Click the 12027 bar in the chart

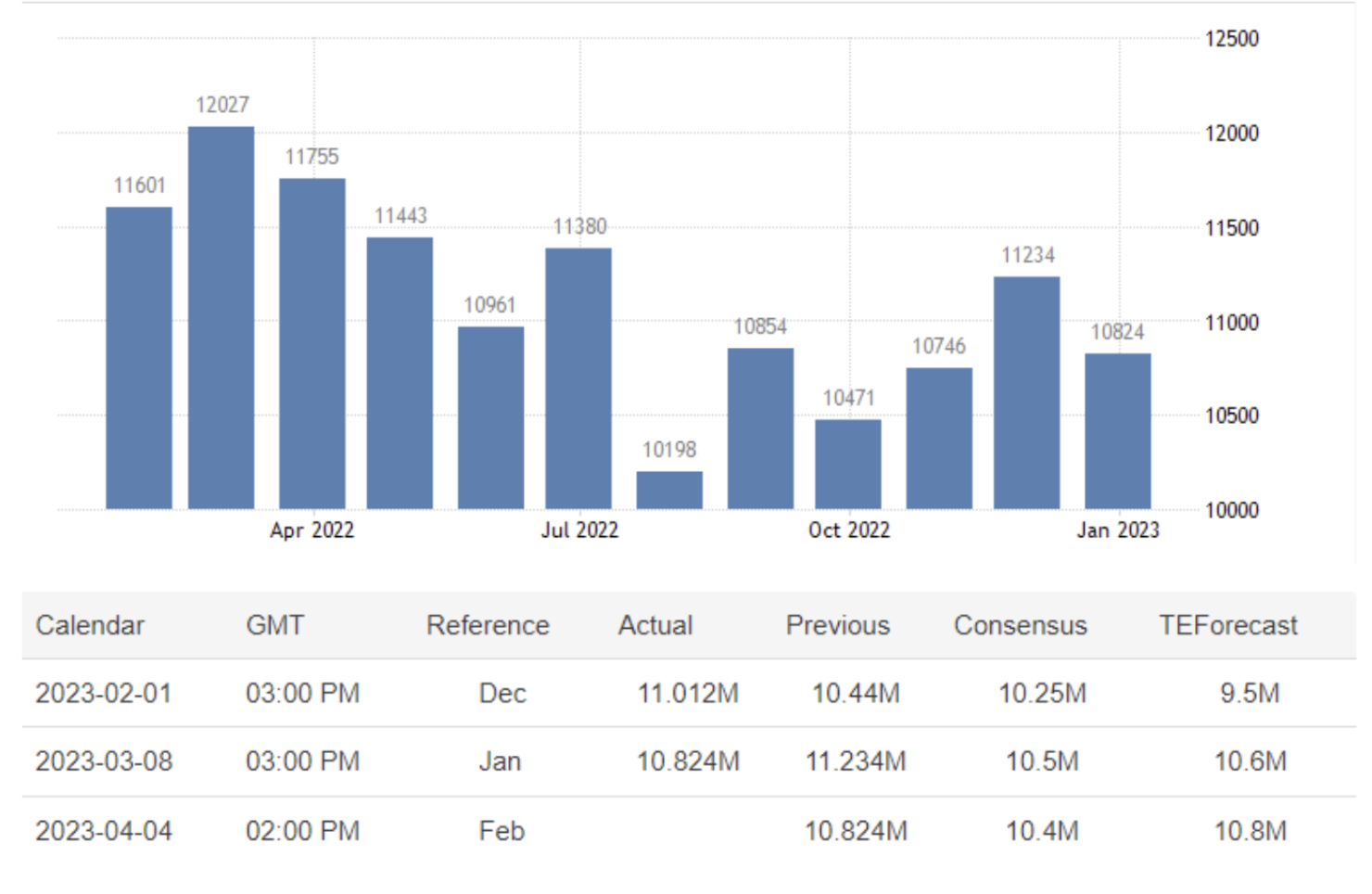click(221, 317)
